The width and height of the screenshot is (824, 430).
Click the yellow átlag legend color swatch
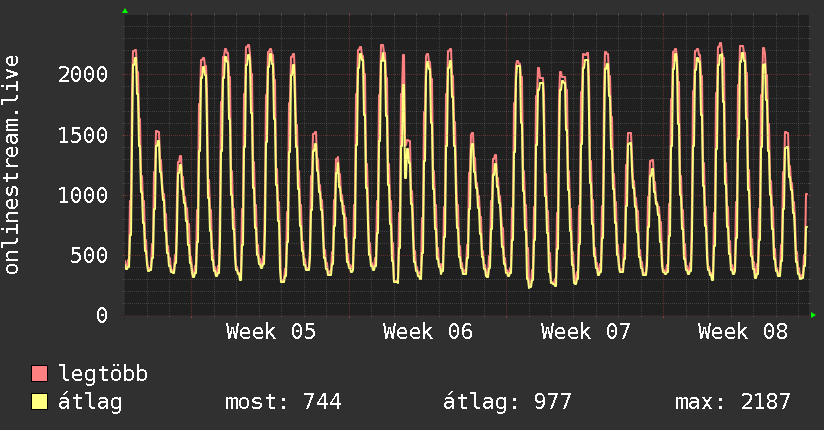point(40,403)
